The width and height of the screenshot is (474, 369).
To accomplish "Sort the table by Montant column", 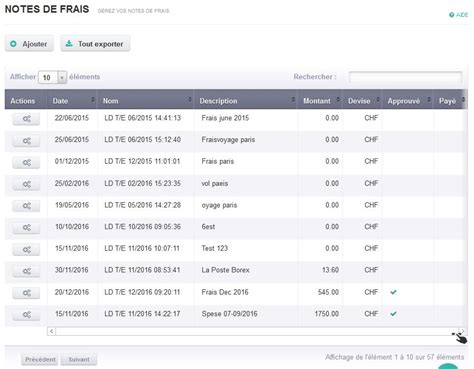I will pyautogui.click(x=320, y=100).
